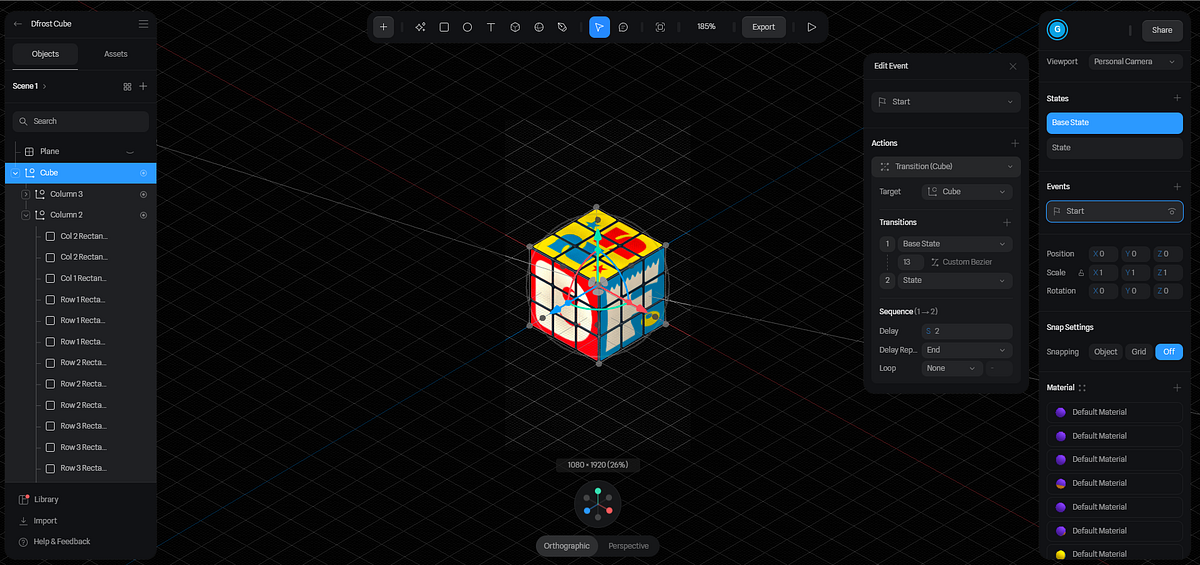Image resolution: width=1200 pixels, height=565 pixels.
Task: Toggle the Start event trigger icon
Action: [x=1172, y=211]
